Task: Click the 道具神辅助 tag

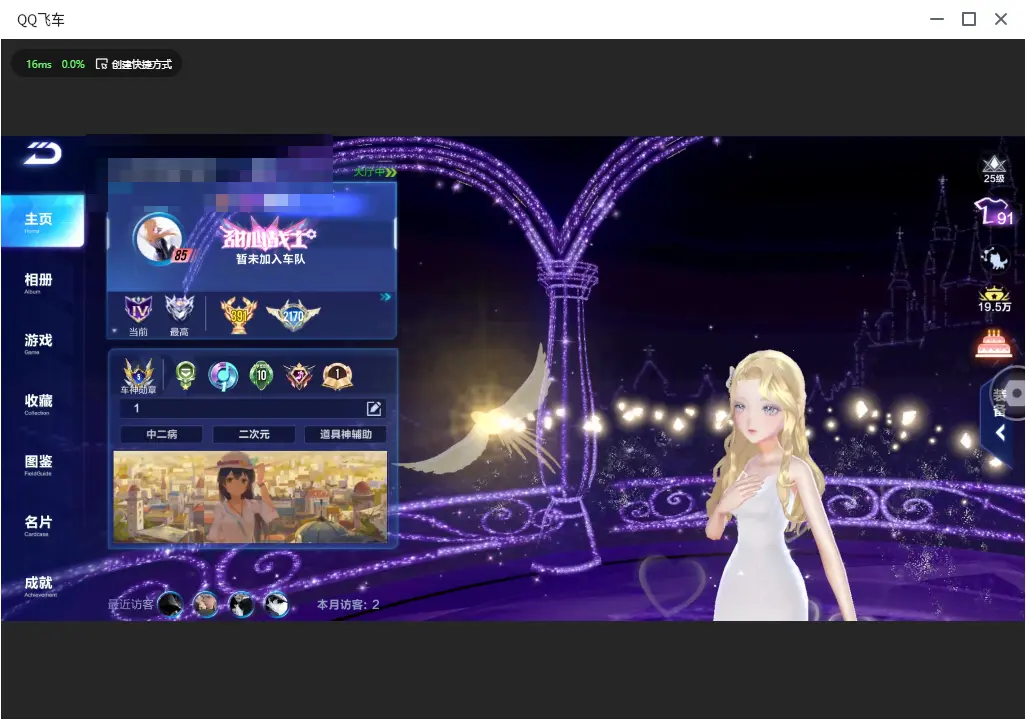Action: coord(345,434)
